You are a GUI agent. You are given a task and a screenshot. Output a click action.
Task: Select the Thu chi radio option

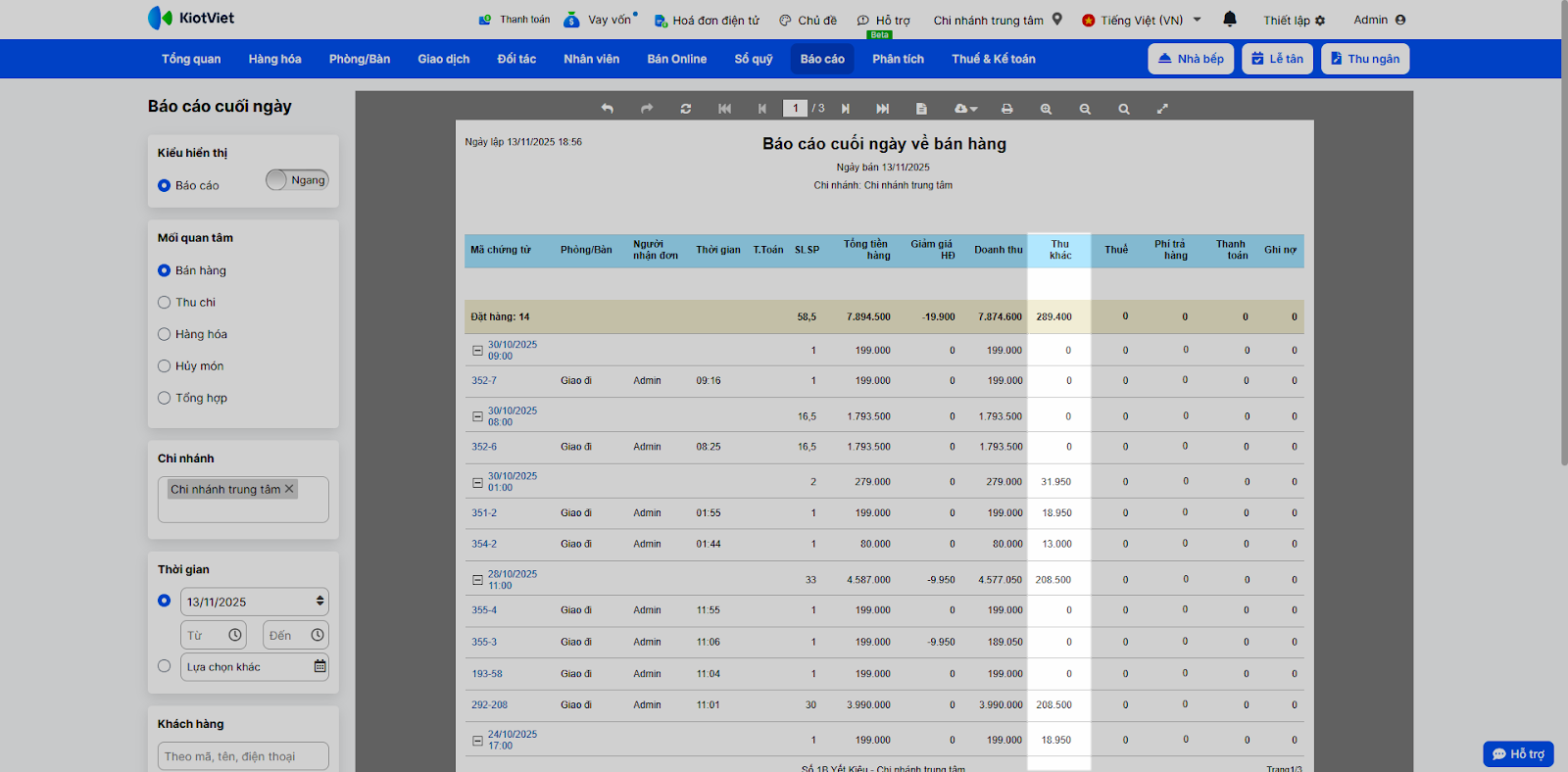pyautogui.click(x=165, y=303)
